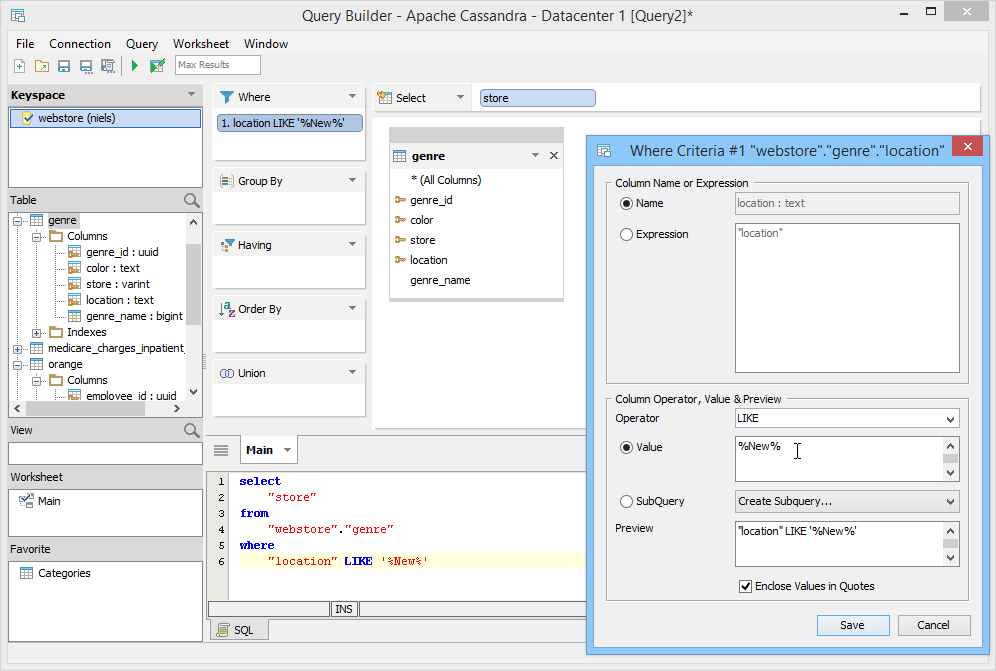Select the Expression radio button
The width and height of the screenshot is (996, 671).
tap(626, 234)
